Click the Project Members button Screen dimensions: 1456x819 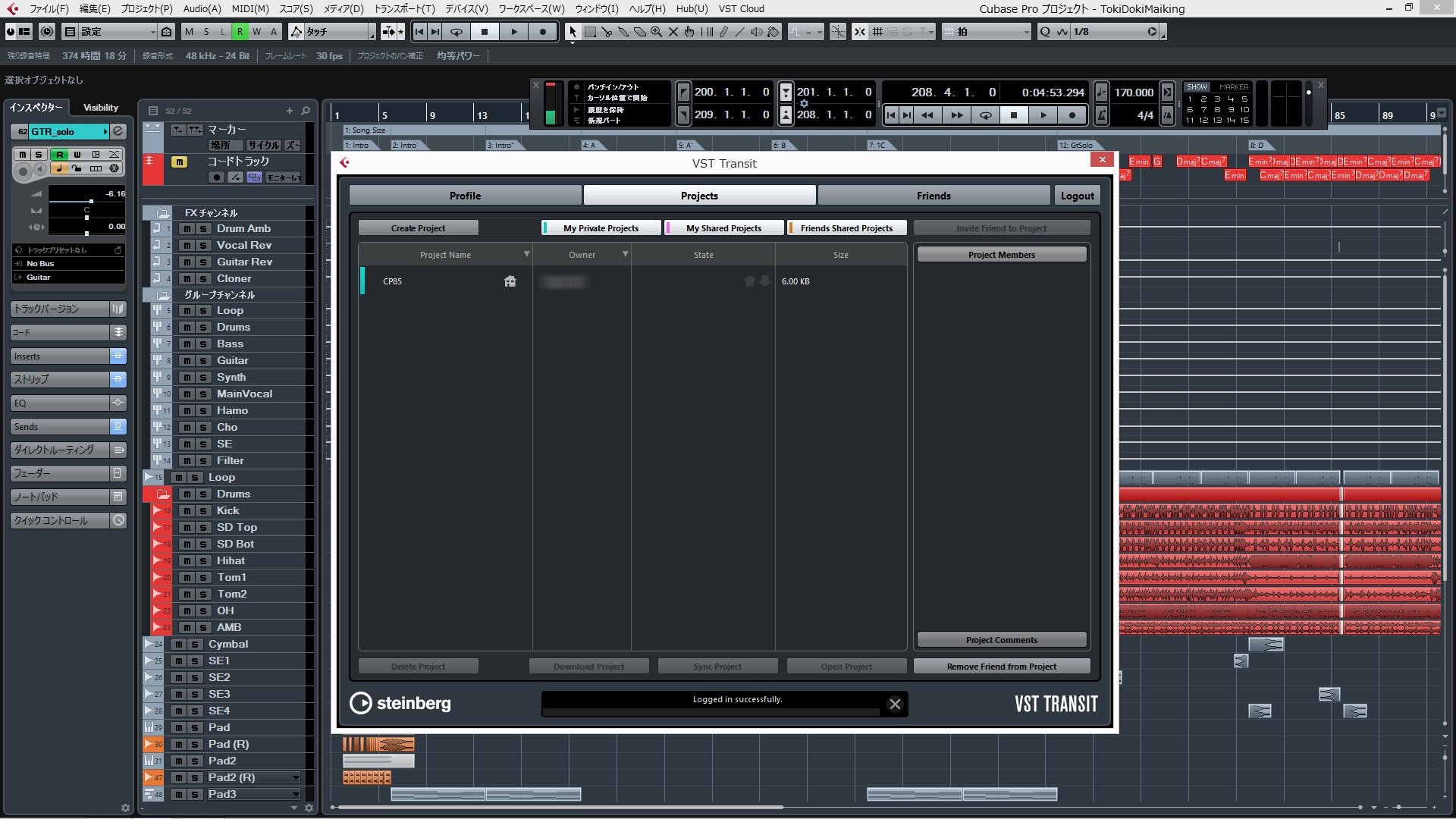pos(1001,255)
